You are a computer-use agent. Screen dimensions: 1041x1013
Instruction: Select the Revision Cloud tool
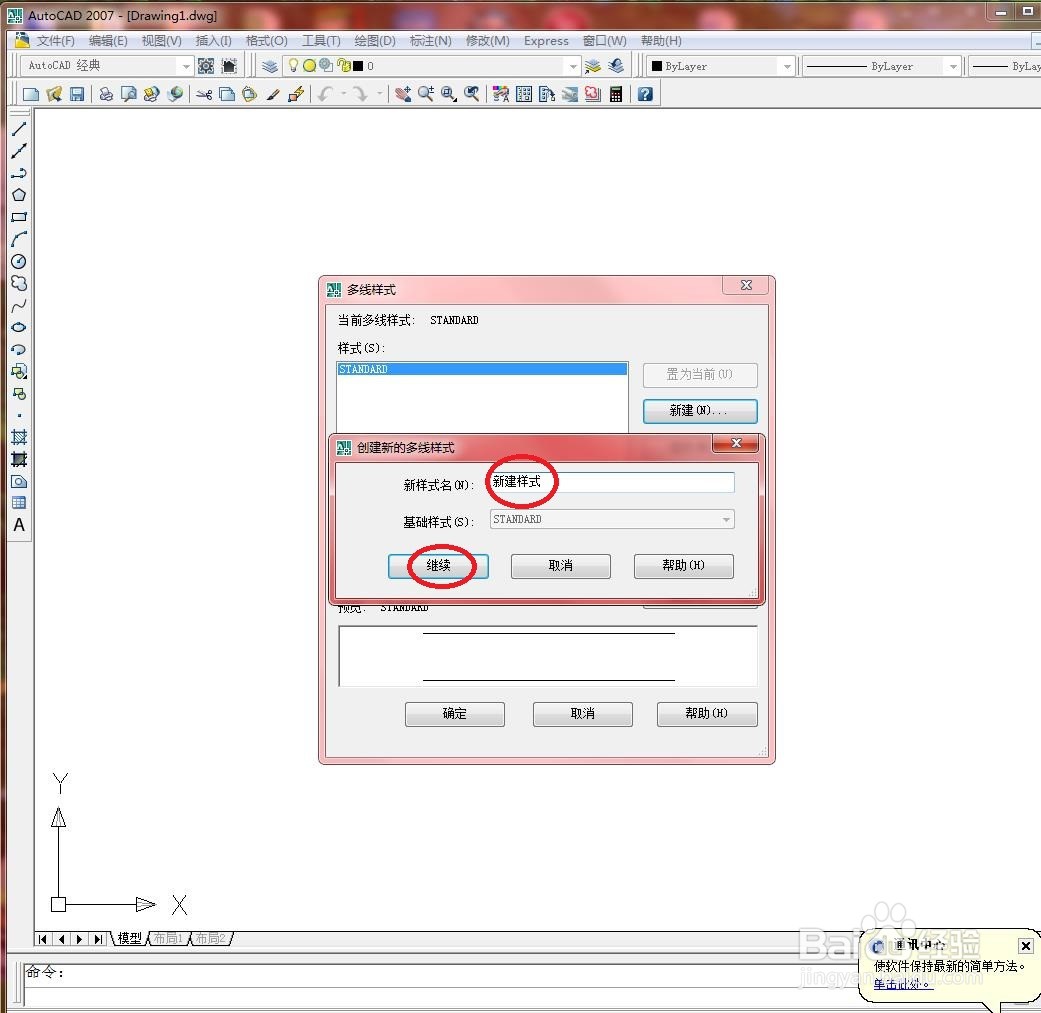coord(19,283)
